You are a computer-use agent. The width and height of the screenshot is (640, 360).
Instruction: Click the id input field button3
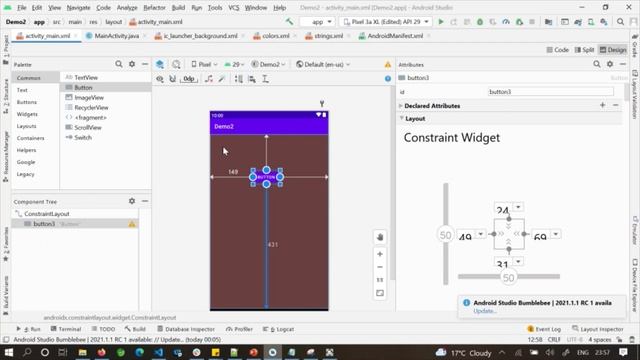(551, 92)
